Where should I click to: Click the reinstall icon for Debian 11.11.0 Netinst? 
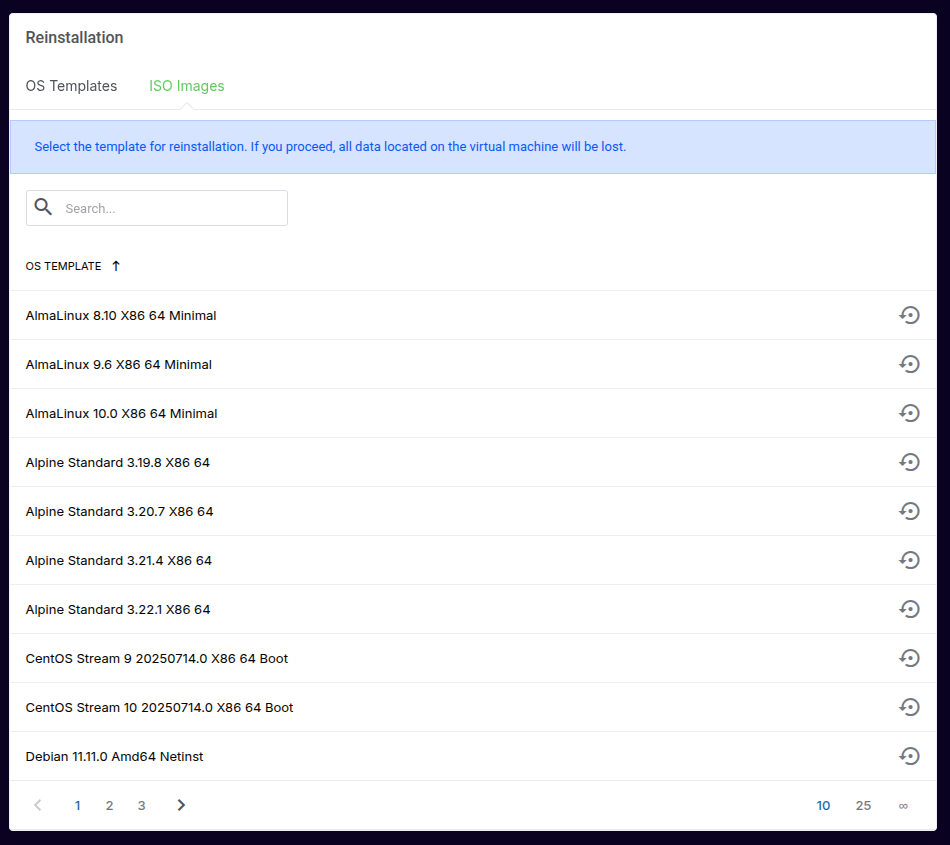tap(909, 756)
